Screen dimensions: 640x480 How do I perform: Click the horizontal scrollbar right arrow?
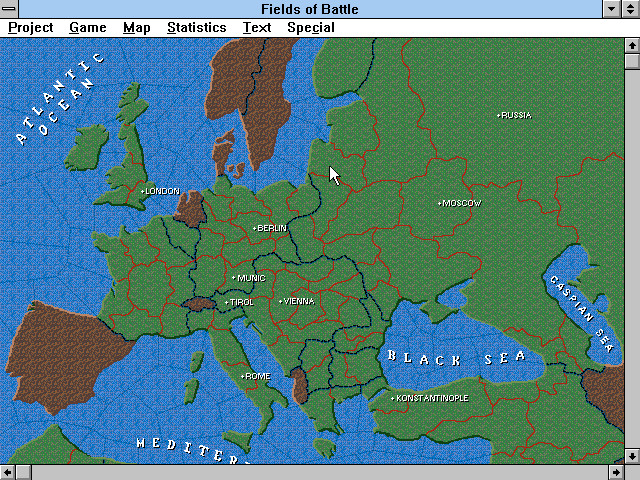pos(616,472)
